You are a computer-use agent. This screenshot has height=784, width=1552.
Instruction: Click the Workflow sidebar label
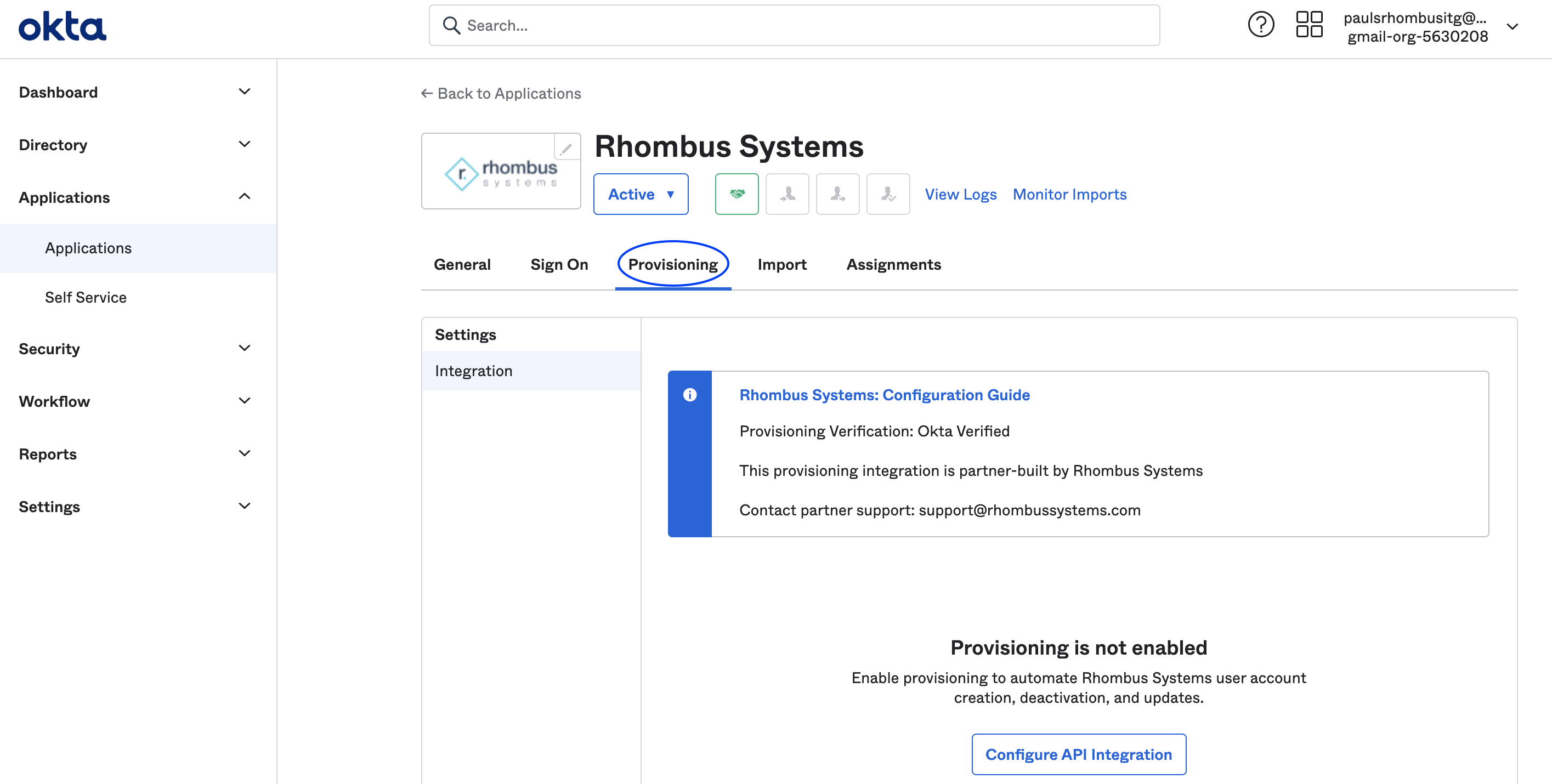pyautogui.click(x=54, y=401)
